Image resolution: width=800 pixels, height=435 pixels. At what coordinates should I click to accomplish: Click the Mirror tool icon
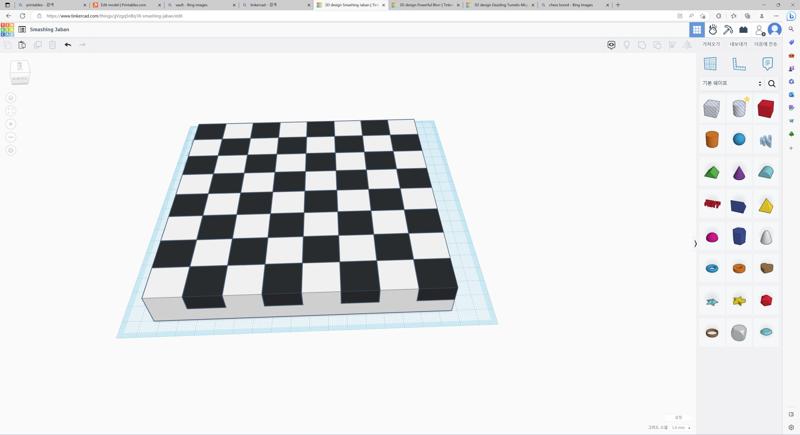(688, 45)
